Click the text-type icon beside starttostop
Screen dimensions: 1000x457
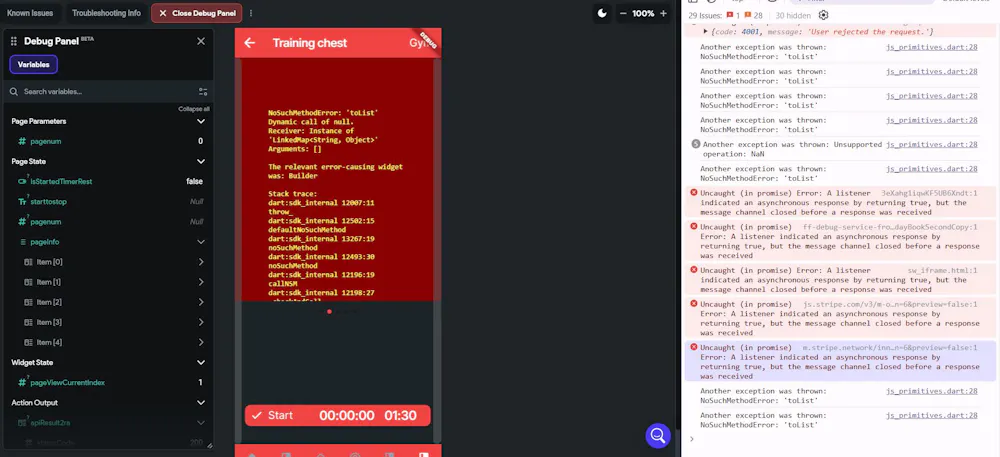(x=22, y=202)
